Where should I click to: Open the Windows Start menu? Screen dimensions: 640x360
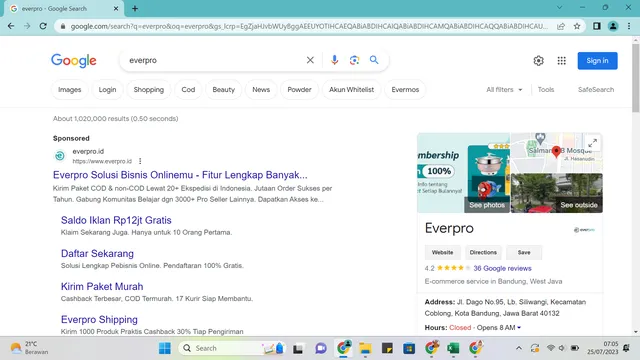(x=165, y=348)
